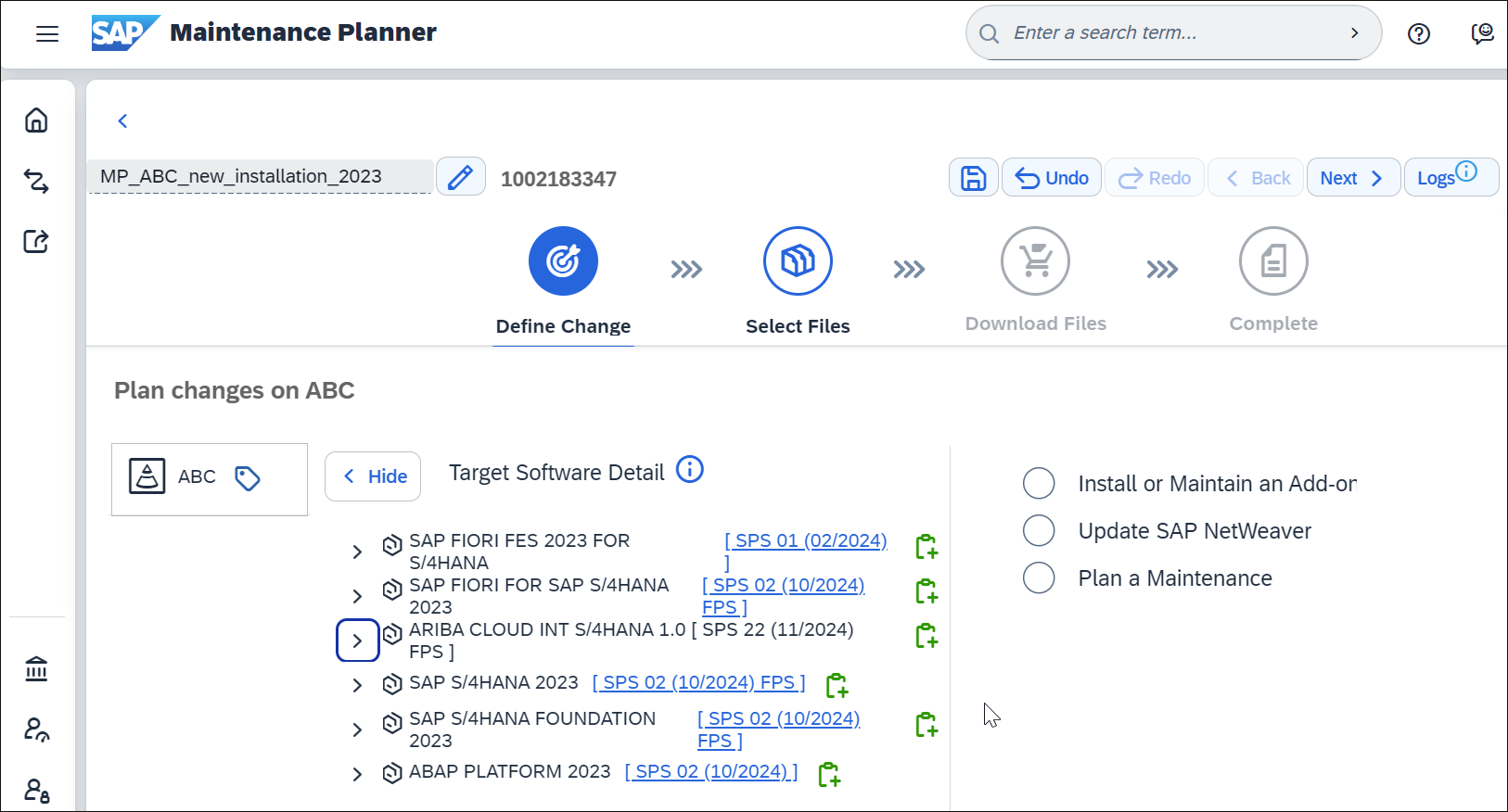The width and height of the screenshot is (1508, 812).
Task: Click the add icon for SAP S/4HANA 2023
Action: click(x=837, y=686)
